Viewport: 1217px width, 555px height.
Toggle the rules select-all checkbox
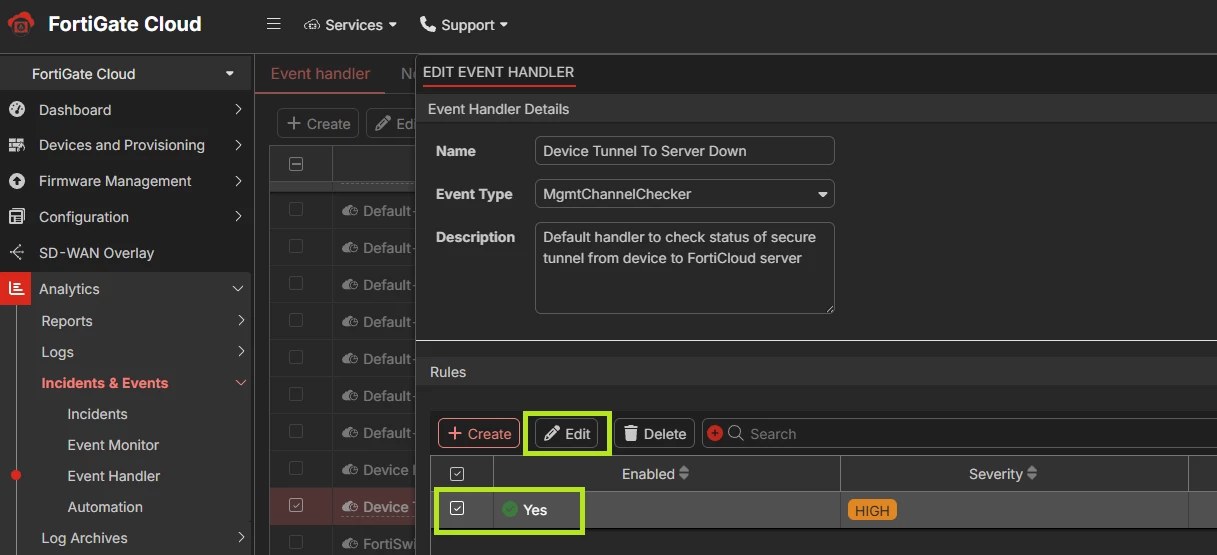click(x=457, y=474)
